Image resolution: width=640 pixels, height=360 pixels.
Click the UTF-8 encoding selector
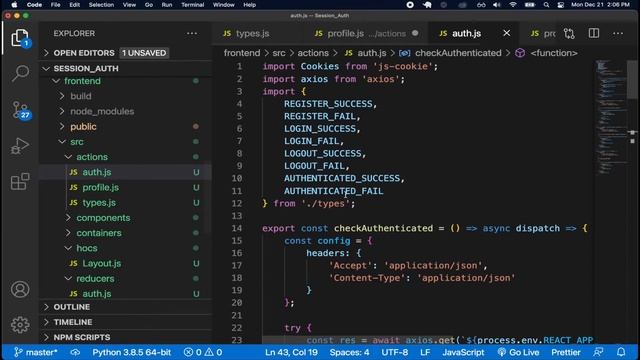(x=395, y=352)
